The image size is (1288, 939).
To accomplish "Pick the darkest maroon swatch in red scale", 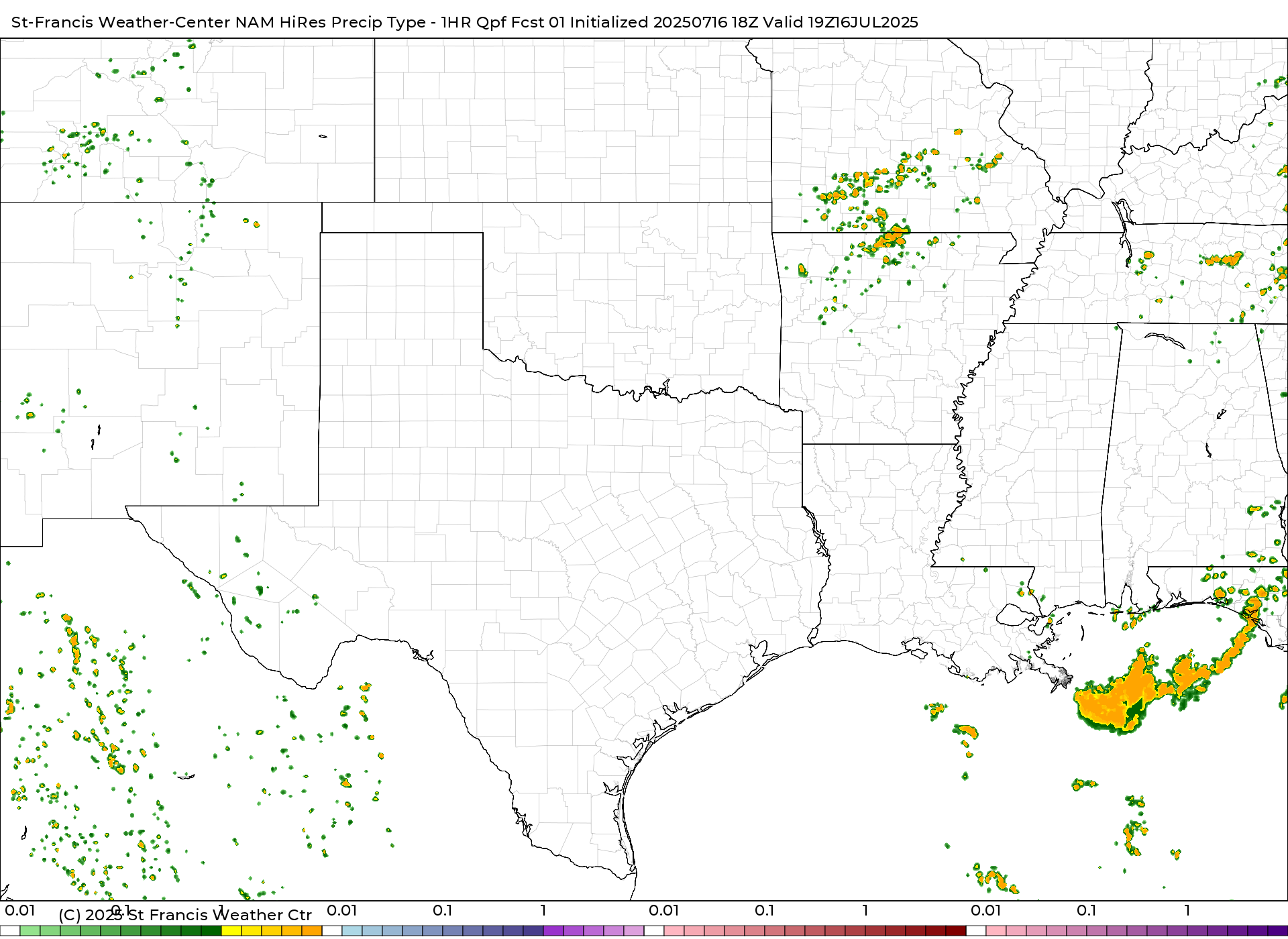I will (956, 931).
